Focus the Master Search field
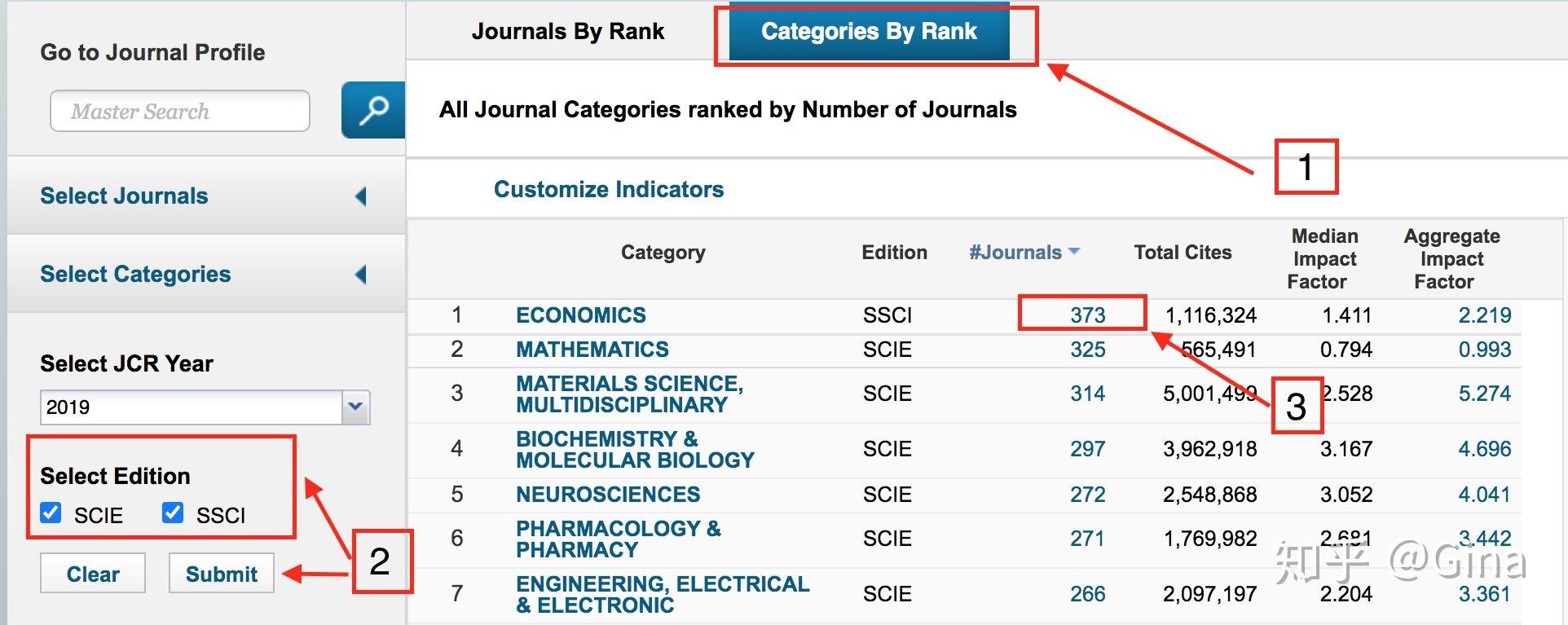The image size is (1568, 625). (180, 112)
